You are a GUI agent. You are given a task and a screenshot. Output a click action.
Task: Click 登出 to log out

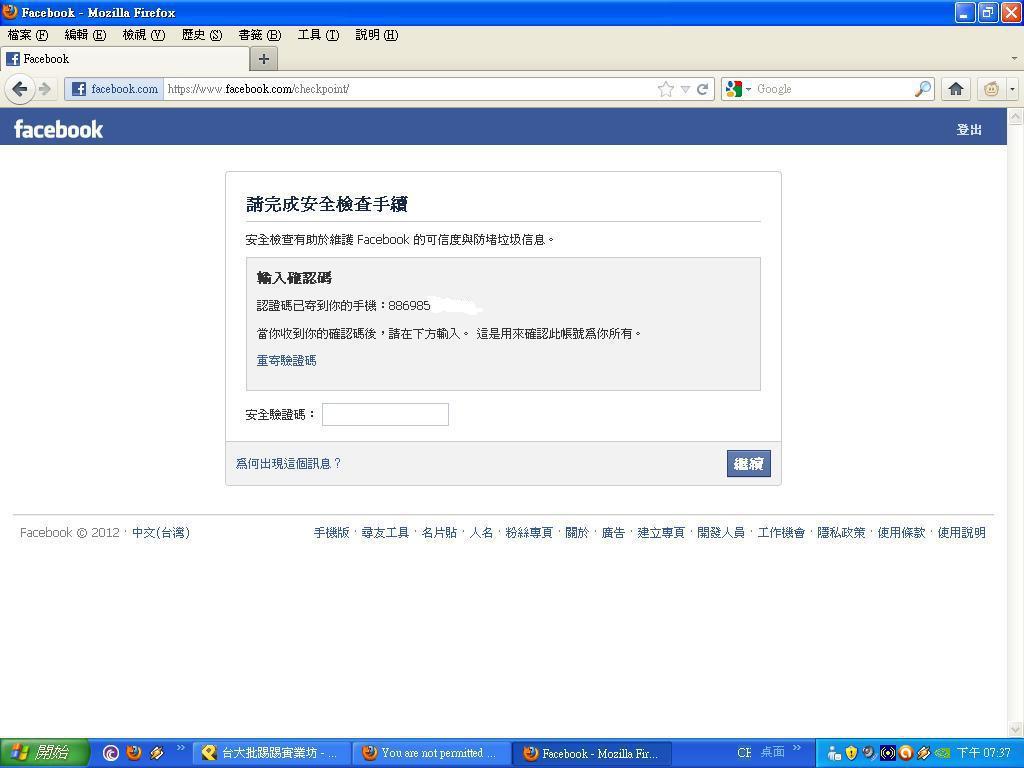pos(968,129)
